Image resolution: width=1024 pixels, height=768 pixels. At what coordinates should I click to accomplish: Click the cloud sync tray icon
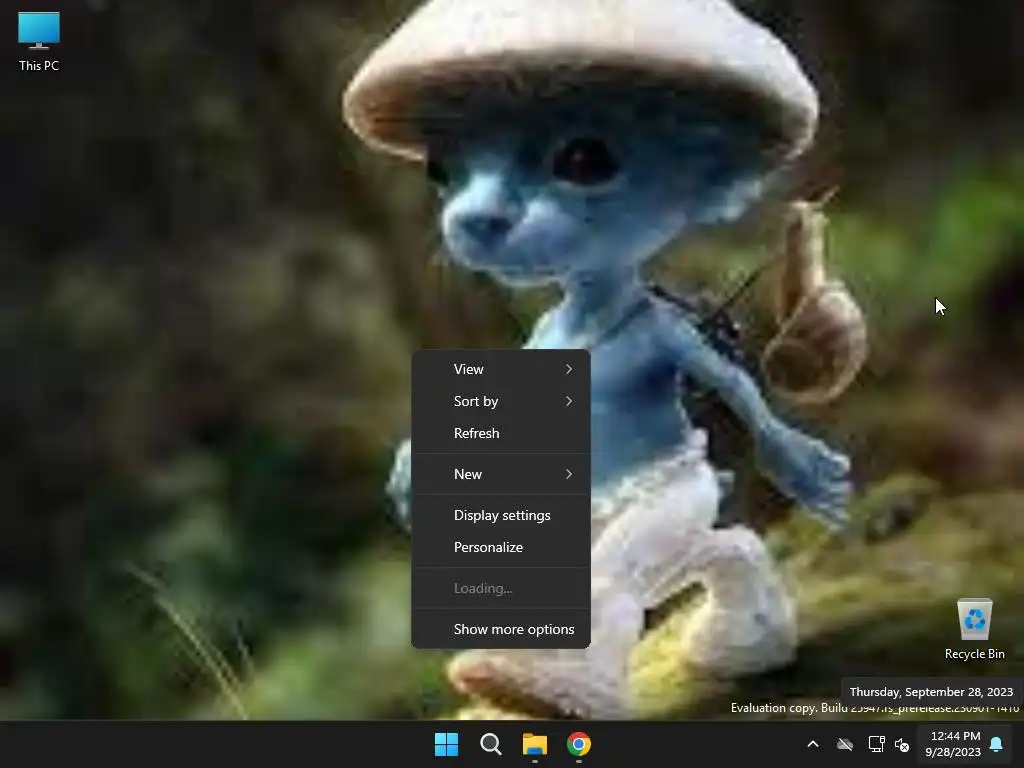[x=845, y=744]
